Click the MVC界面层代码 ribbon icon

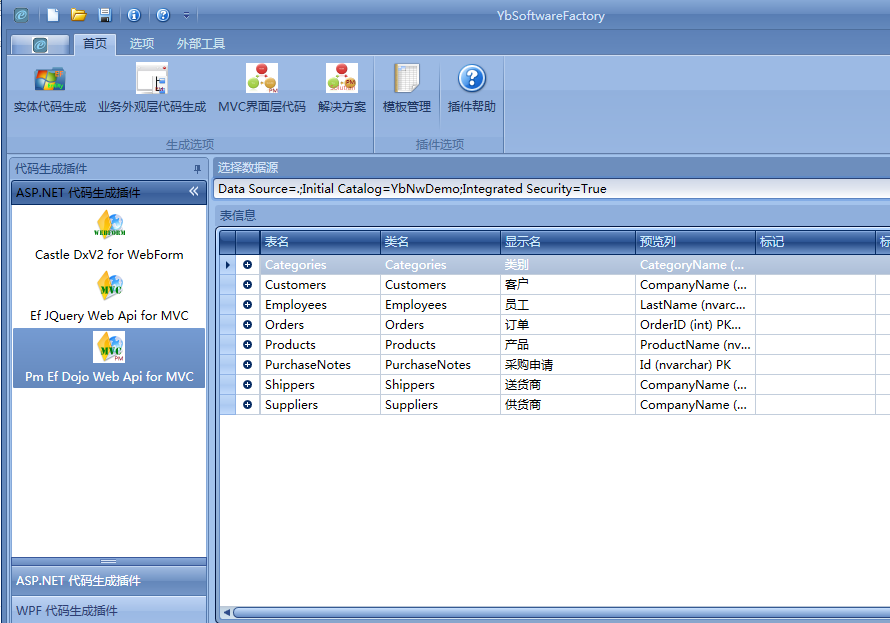point(262,80)
